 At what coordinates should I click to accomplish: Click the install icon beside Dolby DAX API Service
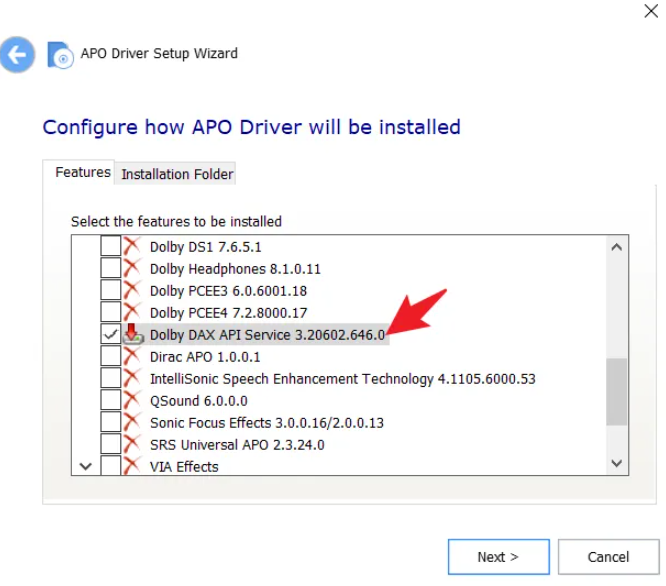pyautogui.click(x=132, y=334)
